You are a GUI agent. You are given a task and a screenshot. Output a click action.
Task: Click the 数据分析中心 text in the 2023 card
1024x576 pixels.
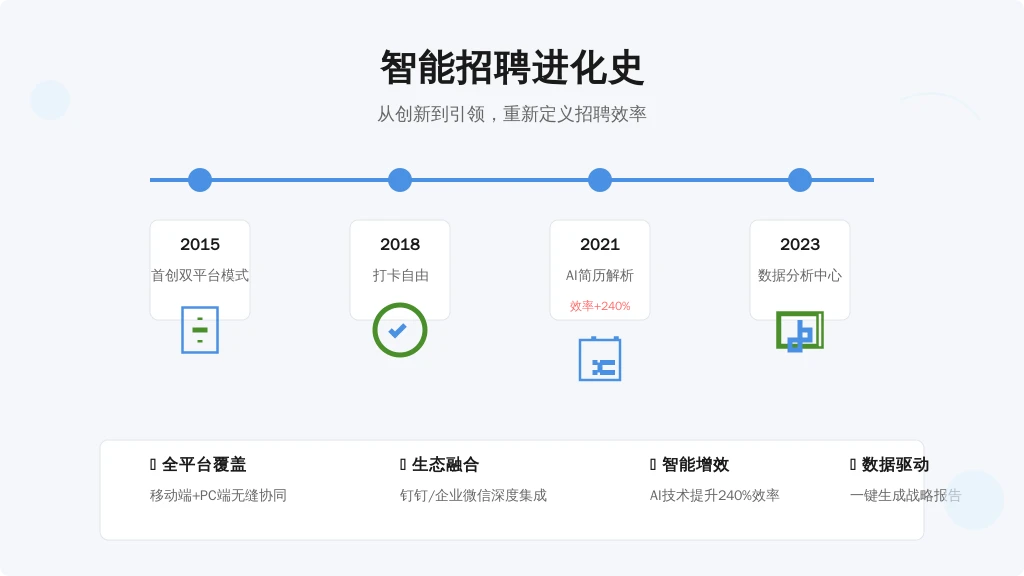(x=800, y=275)
